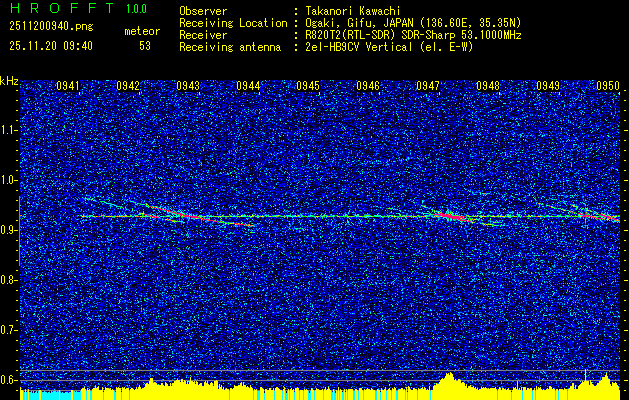Image resolution: width=629 pixels, height=400 pixels.
Task: Click the 0946 time marker
Action: pyautogui.click(x=368, y=86)
